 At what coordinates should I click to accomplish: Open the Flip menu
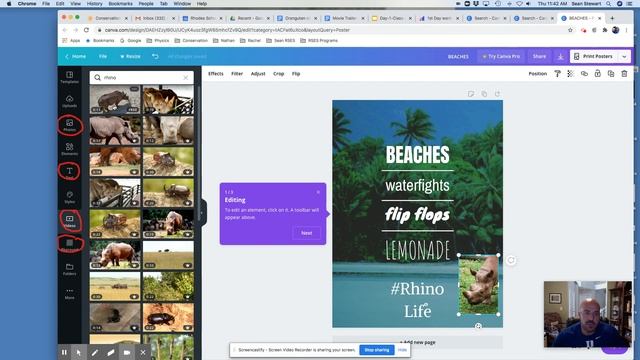[x=296, y=73]
